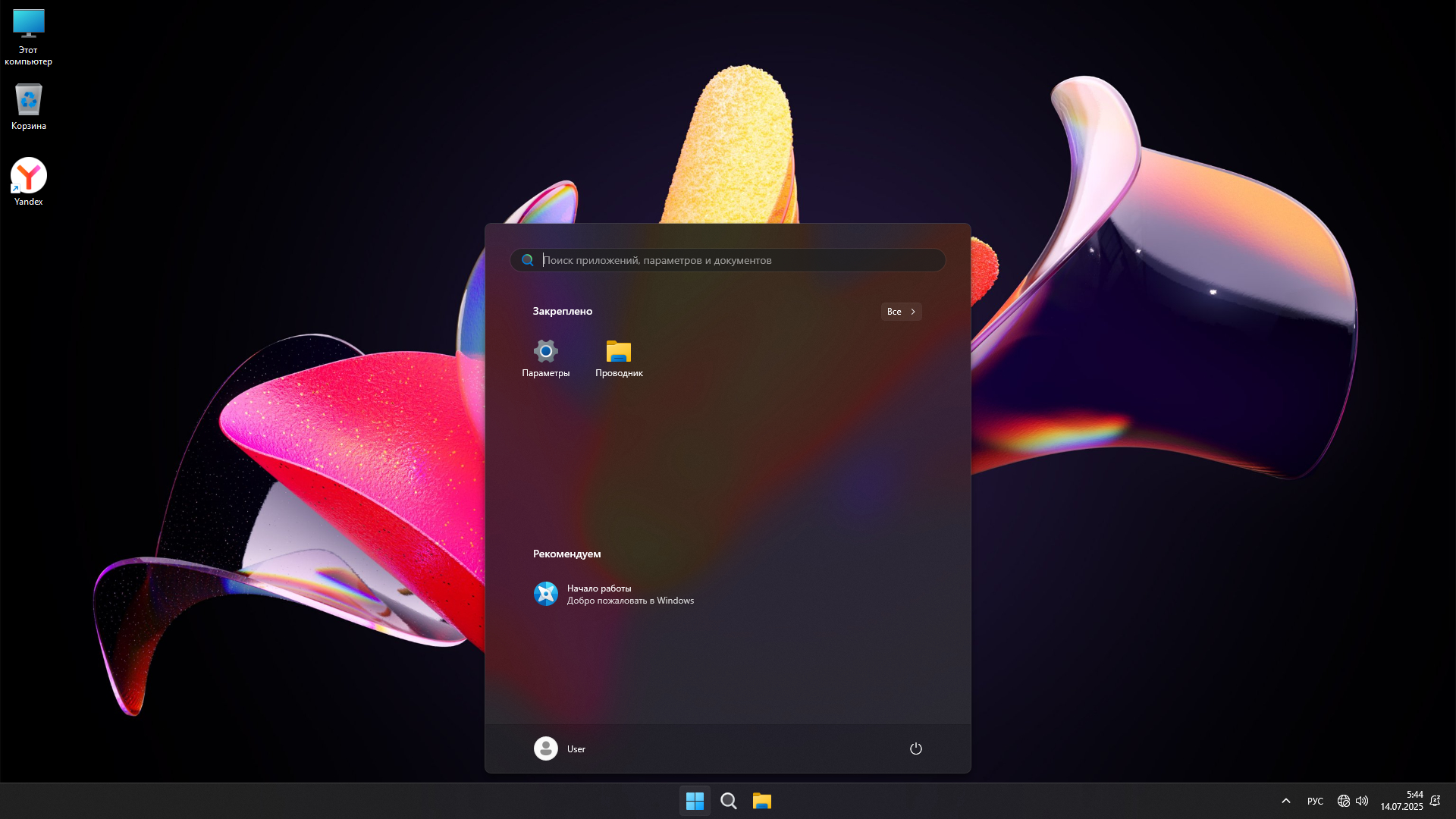Select Yandex browser desktop shortcut
1456x819 pixels.
point(28,180)
